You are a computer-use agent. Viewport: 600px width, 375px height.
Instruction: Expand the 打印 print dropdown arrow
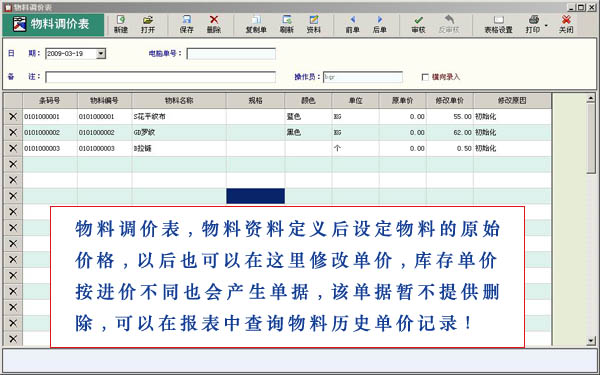(546, 25)
